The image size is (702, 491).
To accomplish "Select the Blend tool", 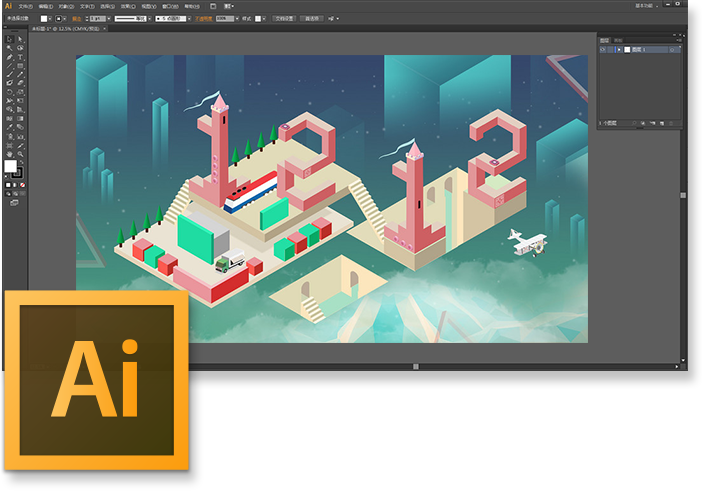I will click(20, 127).
